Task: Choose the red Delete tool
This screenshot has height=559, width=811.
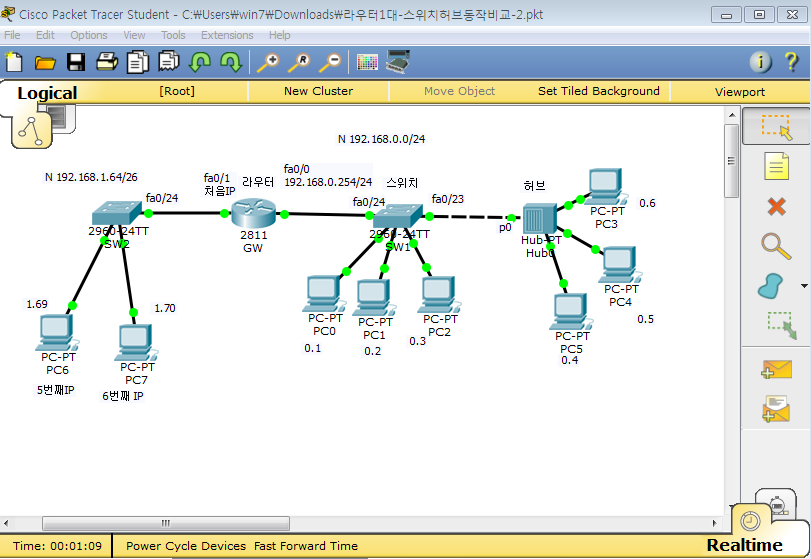Action: click(x=776, y=206)
